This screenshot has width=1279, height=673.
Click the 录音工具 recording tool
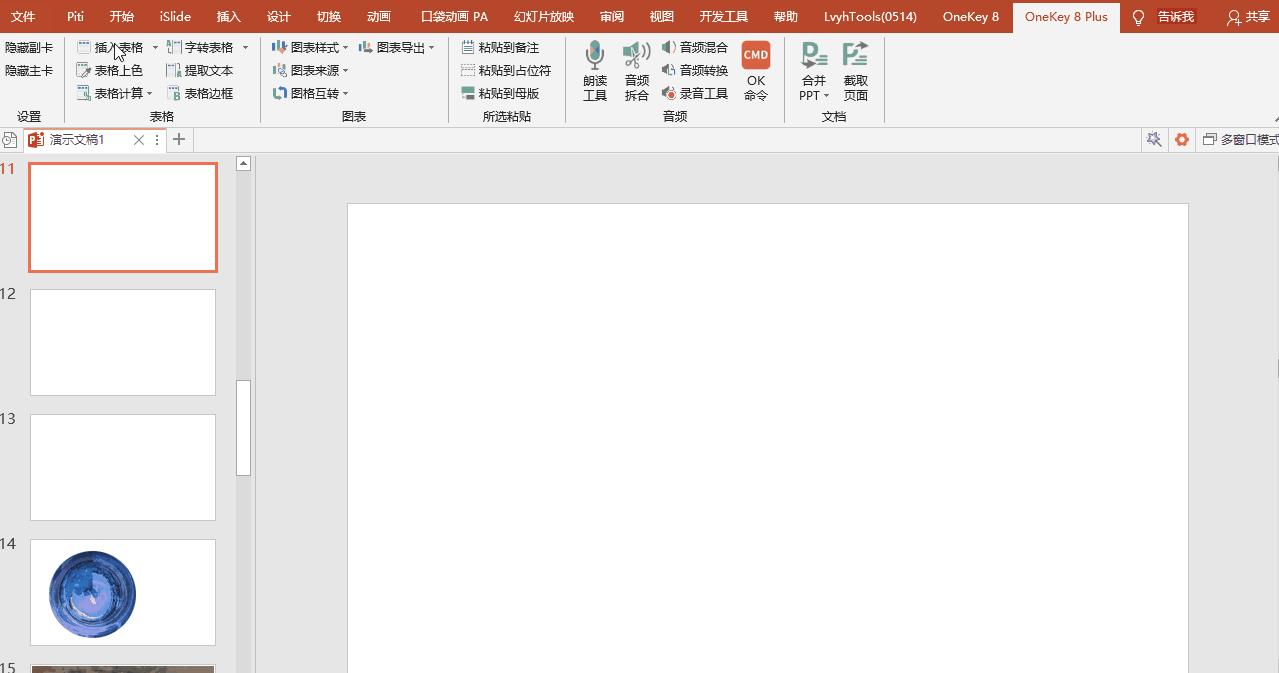(x=695, y=93)
